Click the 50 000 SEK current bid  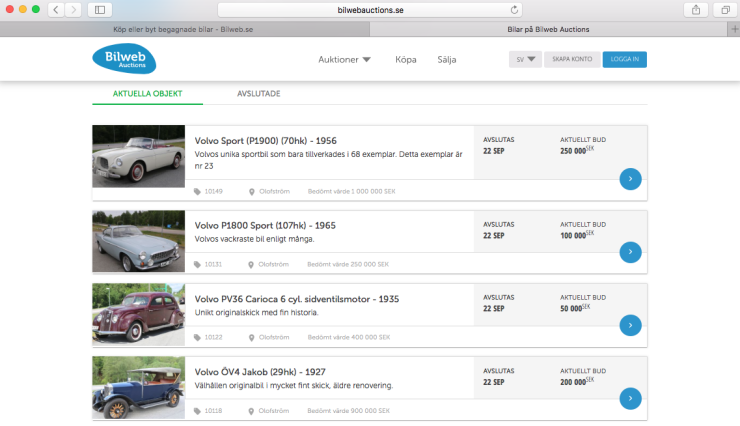tap(575, 308)
